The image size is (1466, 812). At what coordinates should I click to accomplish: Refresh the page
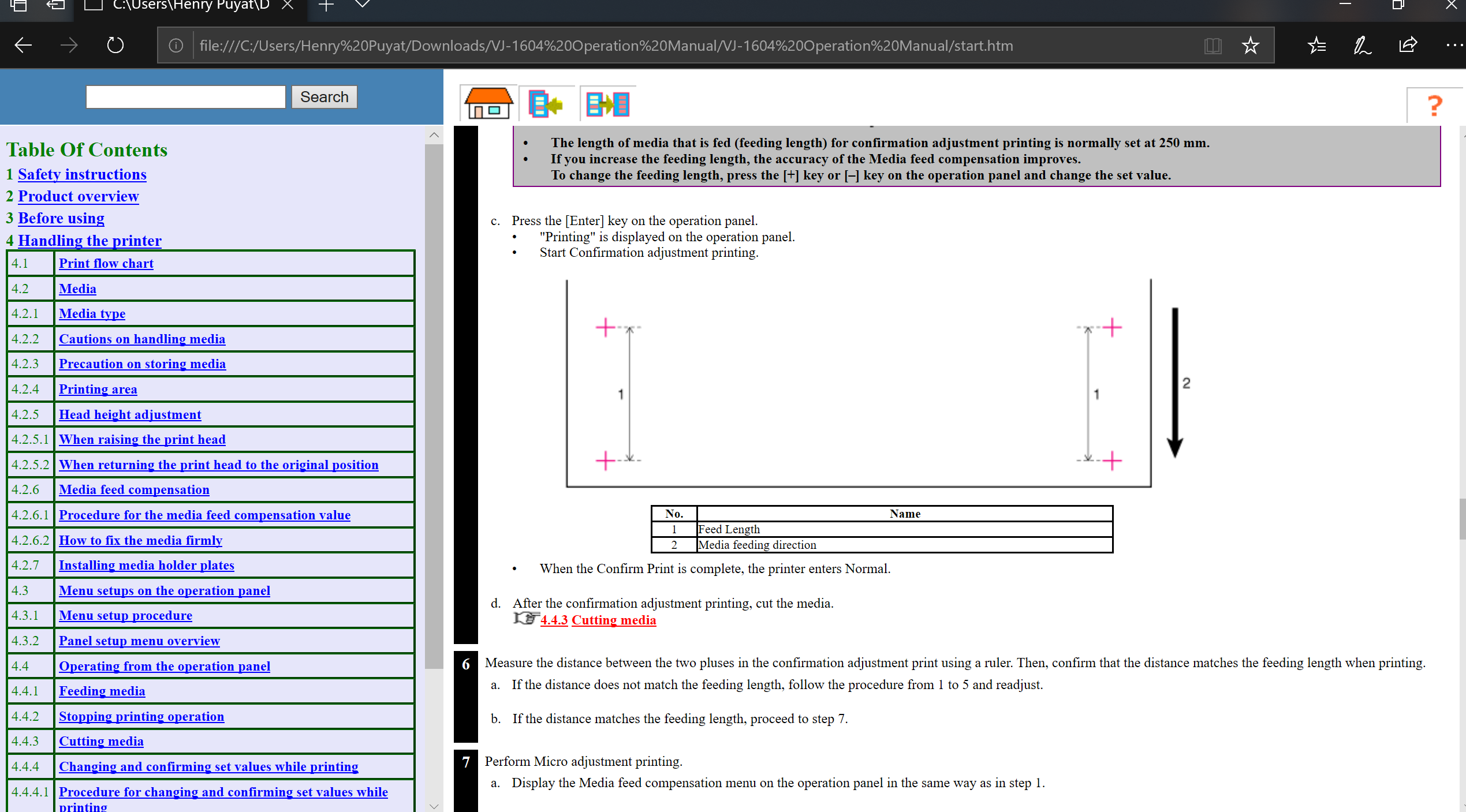point(115,45)
